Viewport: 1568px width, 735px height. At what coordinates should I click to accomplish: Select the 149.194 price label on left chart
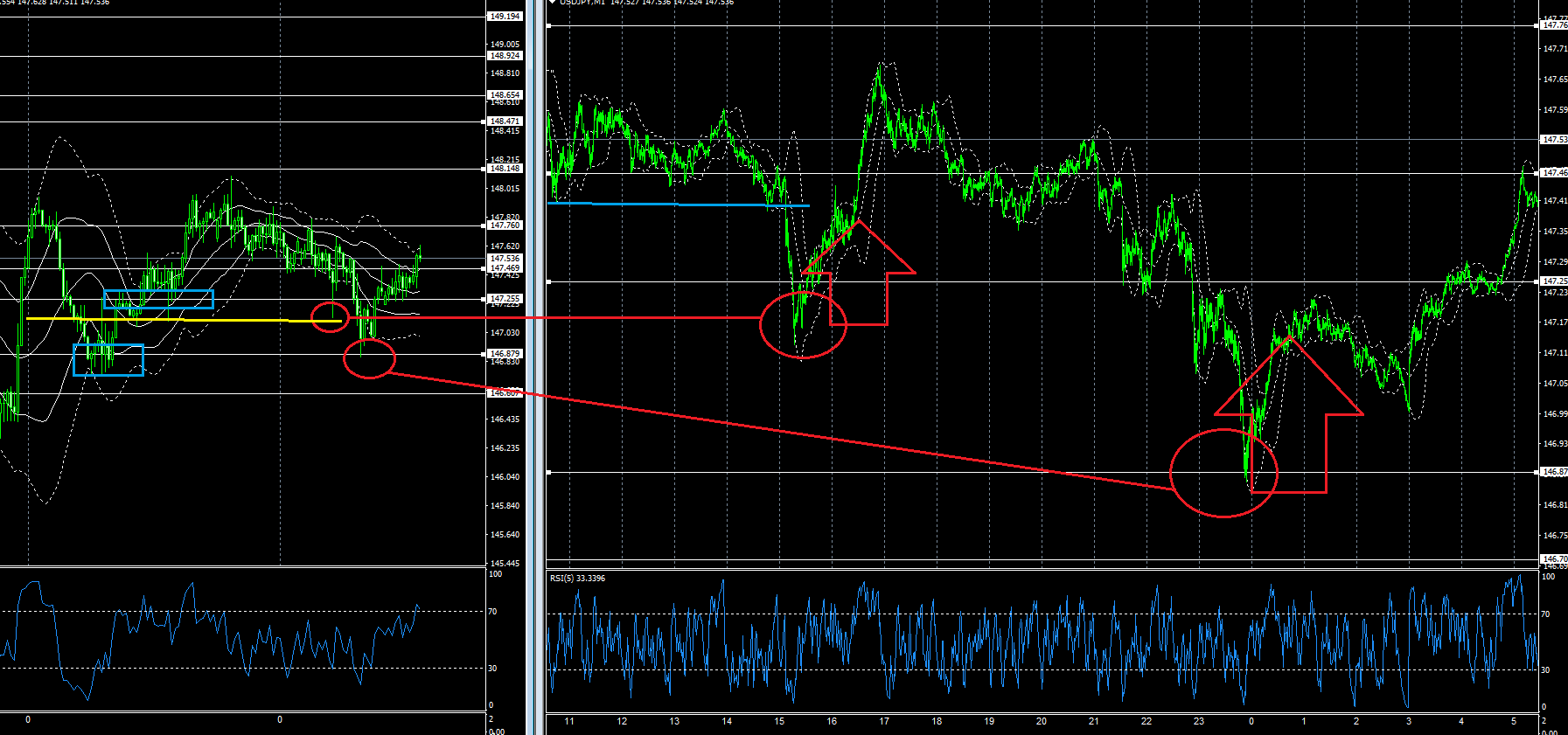coord(505,17)
